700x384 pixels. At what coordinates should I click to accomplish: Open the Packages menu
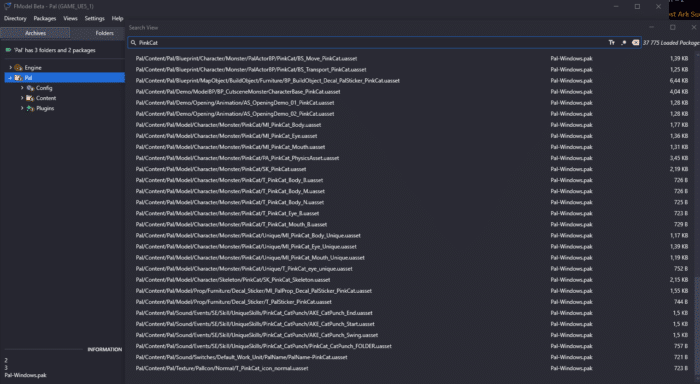click(x=45, y=18)
